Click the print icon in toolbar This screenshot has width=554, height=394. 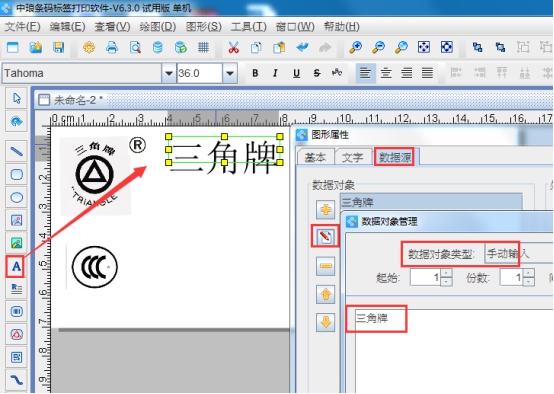coord(112,47)
